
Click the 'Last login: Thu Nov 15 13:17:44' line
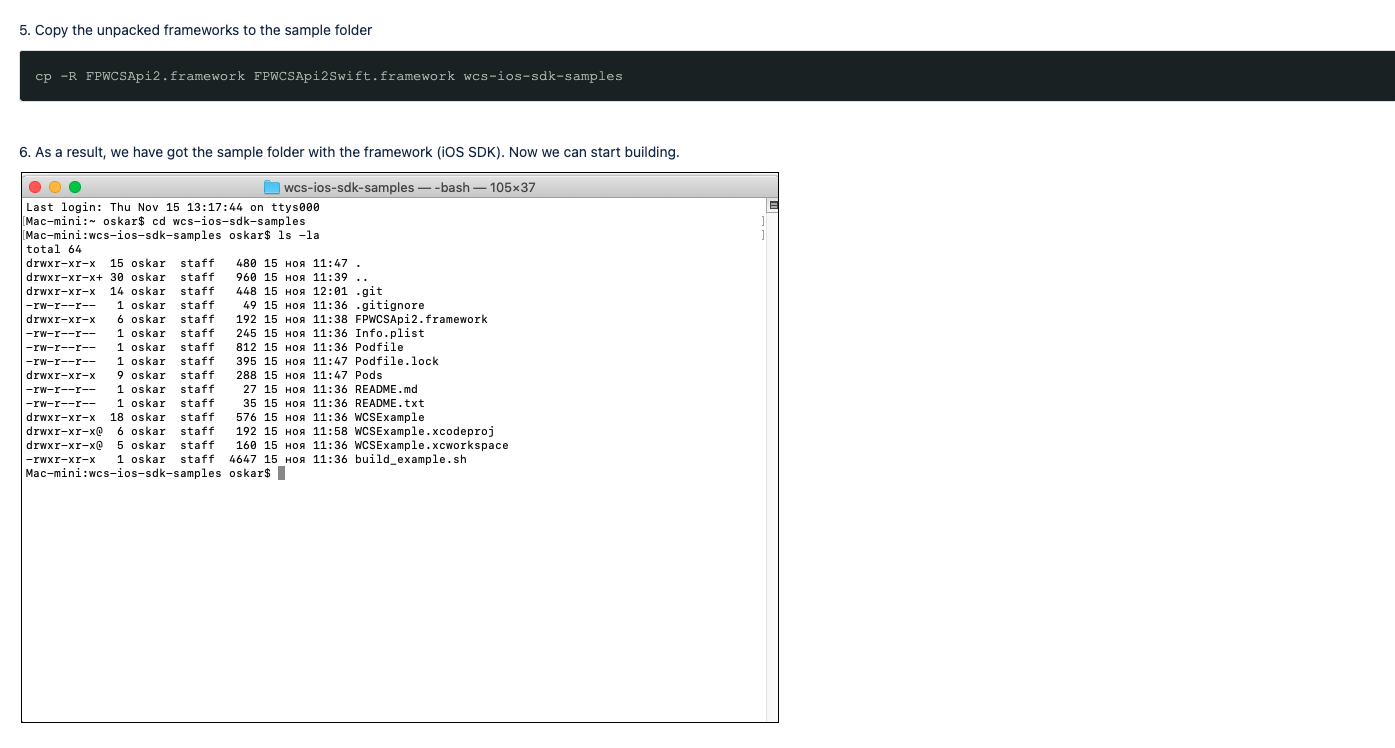(173, 207)
